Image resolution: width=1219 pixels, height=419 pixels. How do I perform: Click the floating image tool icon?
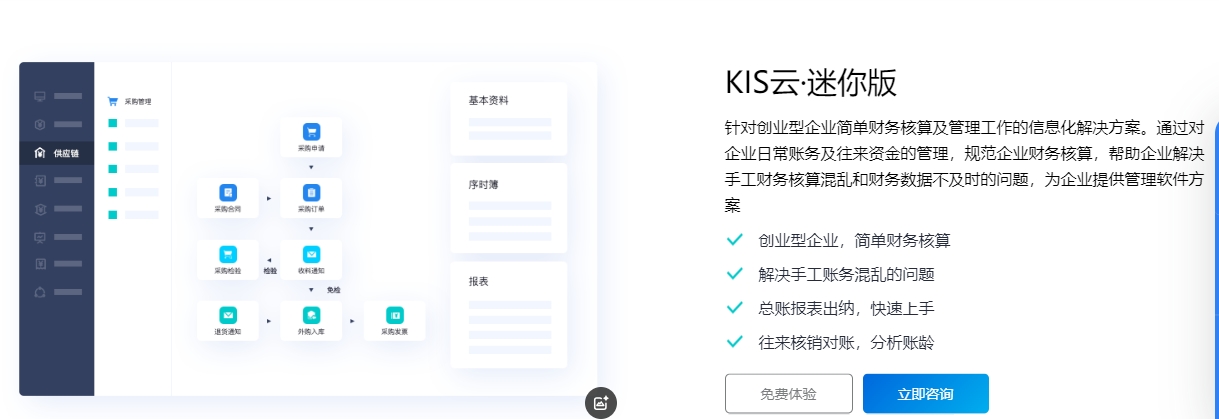(x=601, y=403)
